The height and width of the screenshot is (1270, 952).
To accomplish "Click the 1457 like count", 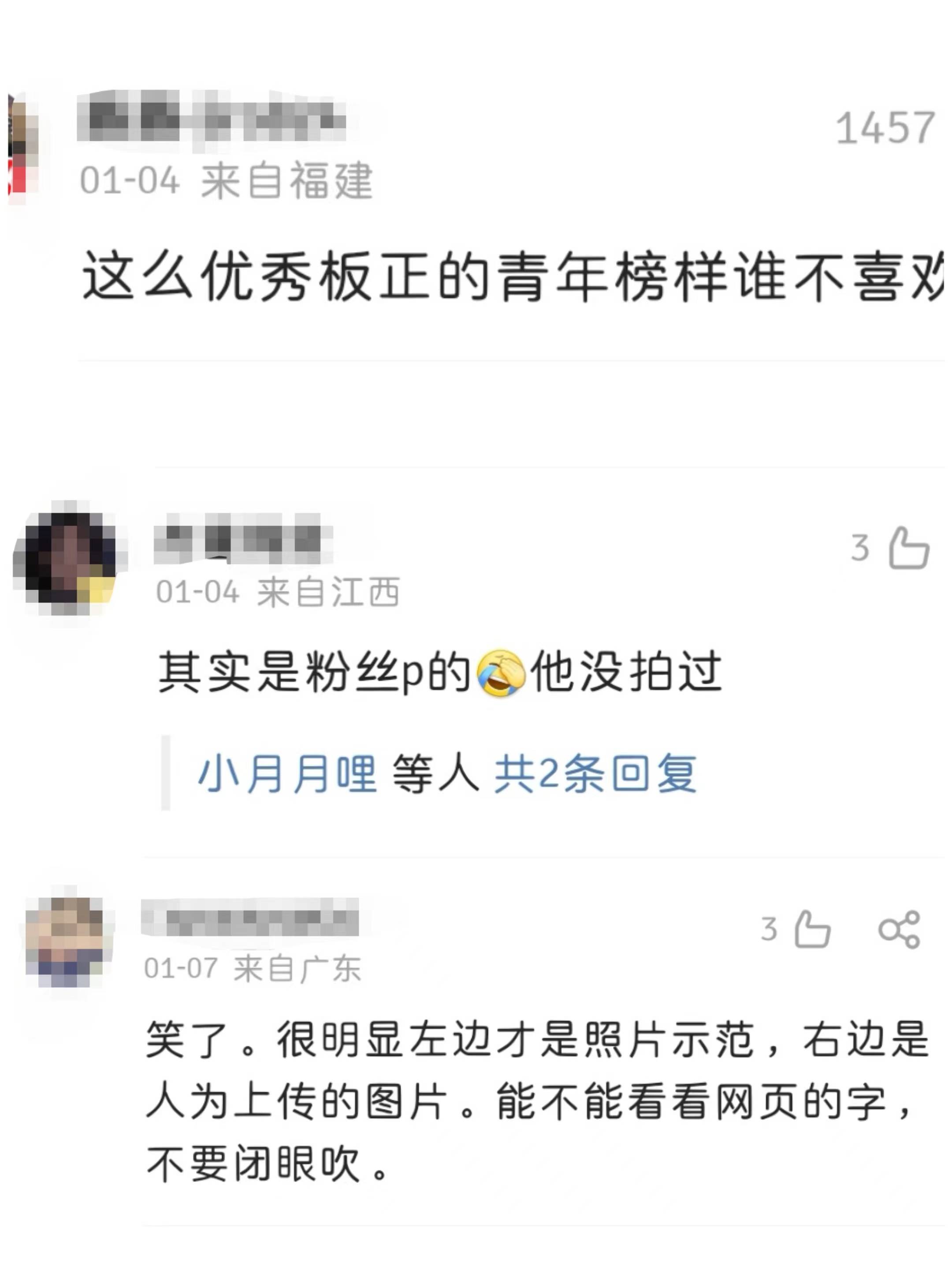I will tap(885, 127).
